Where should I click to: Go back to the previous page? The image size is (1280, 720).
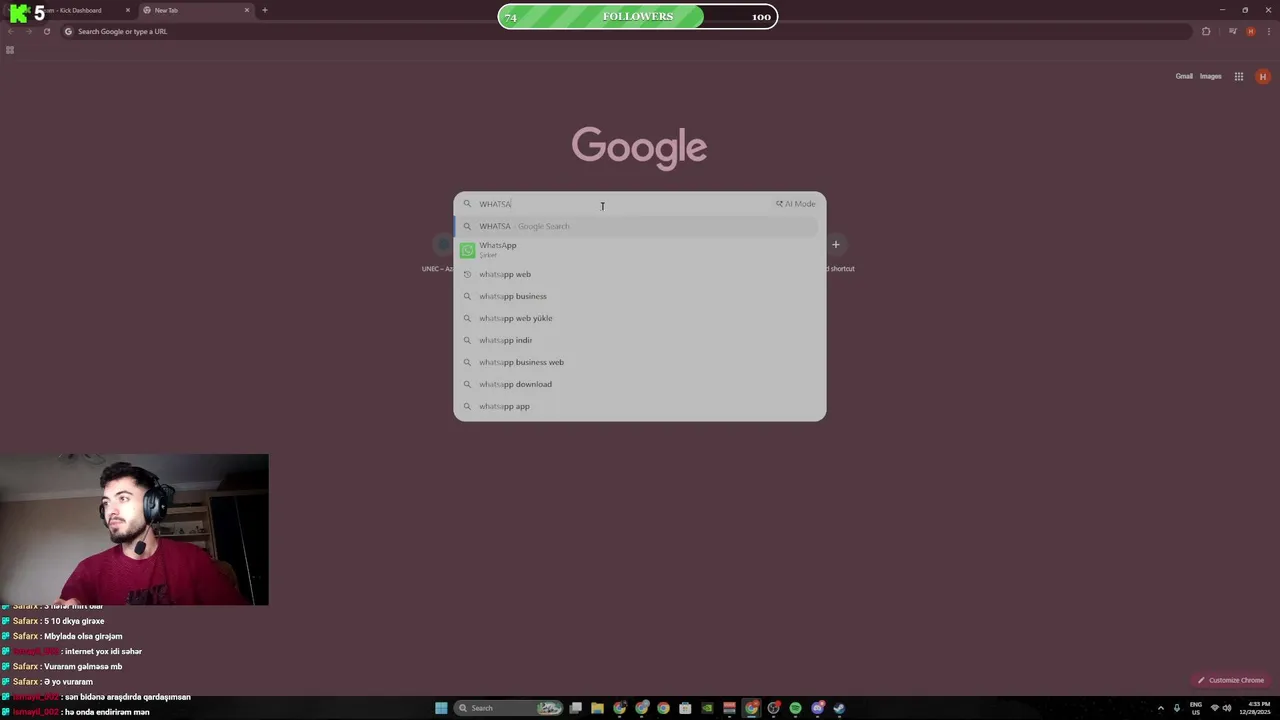(10, 31)
